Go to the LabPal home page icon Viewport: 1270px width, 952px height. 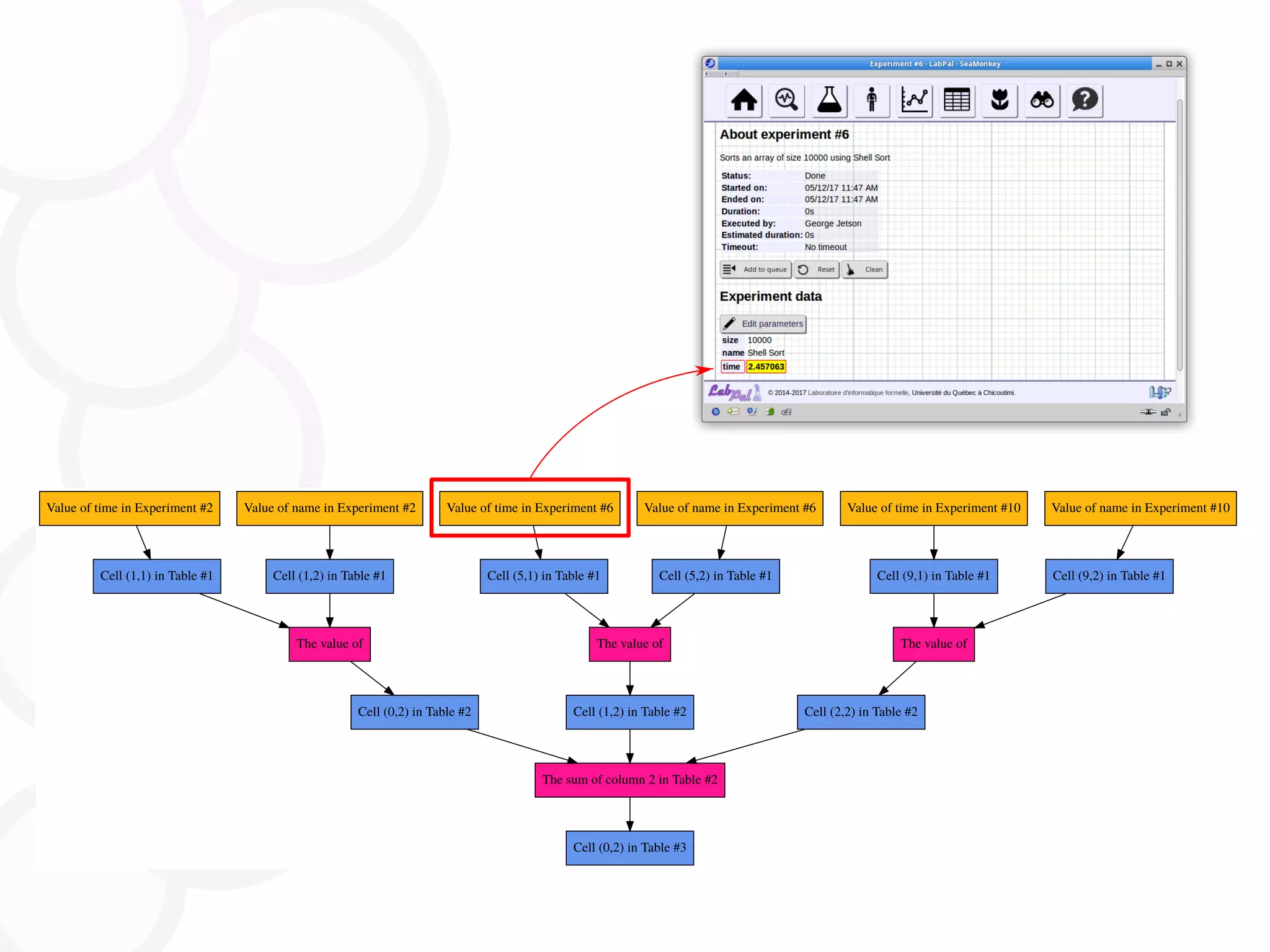click(x=744, y=100)
